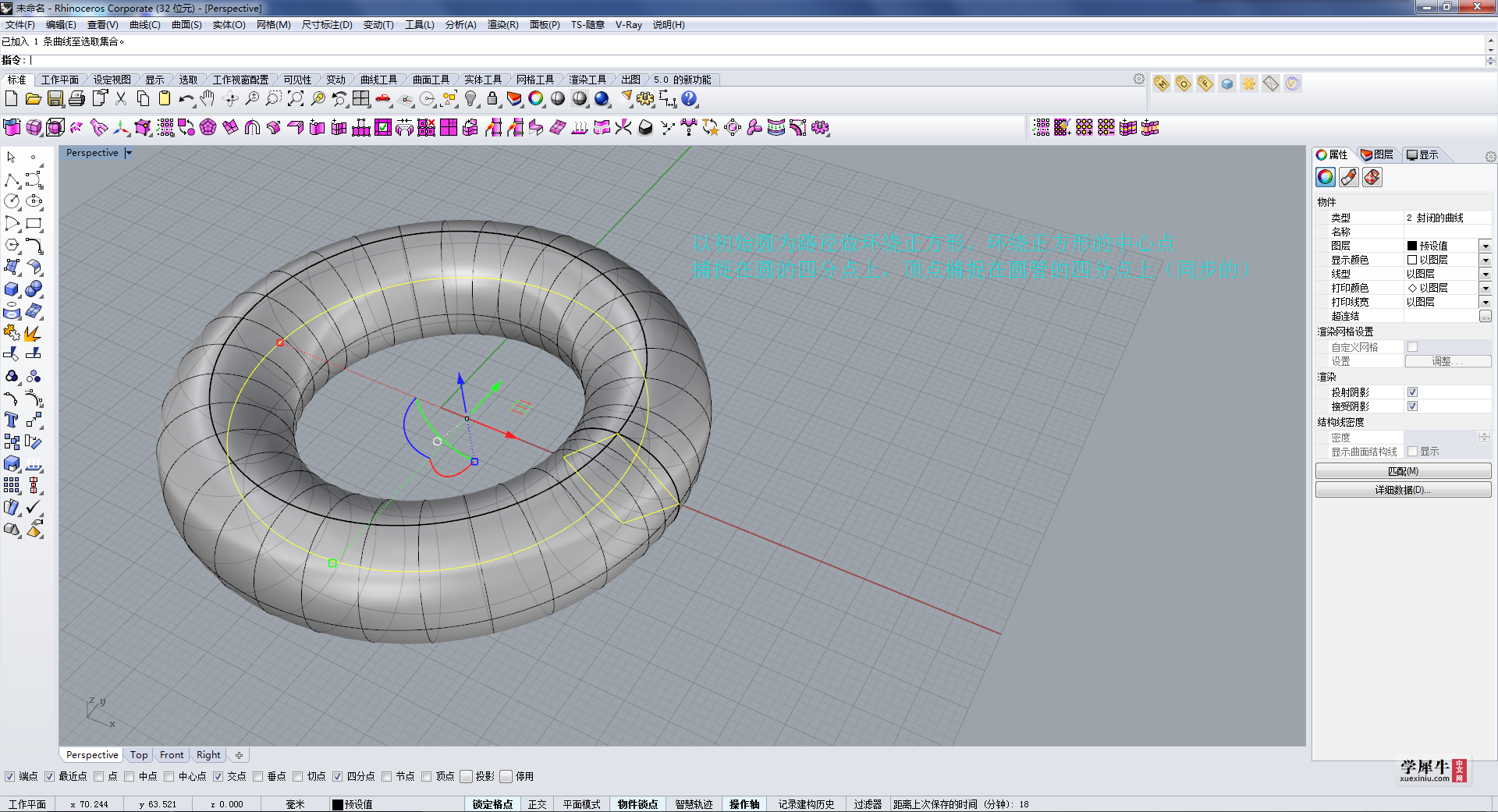
Task: Select the Box solid tool in sidebar
Action: (x=12, y=289)
